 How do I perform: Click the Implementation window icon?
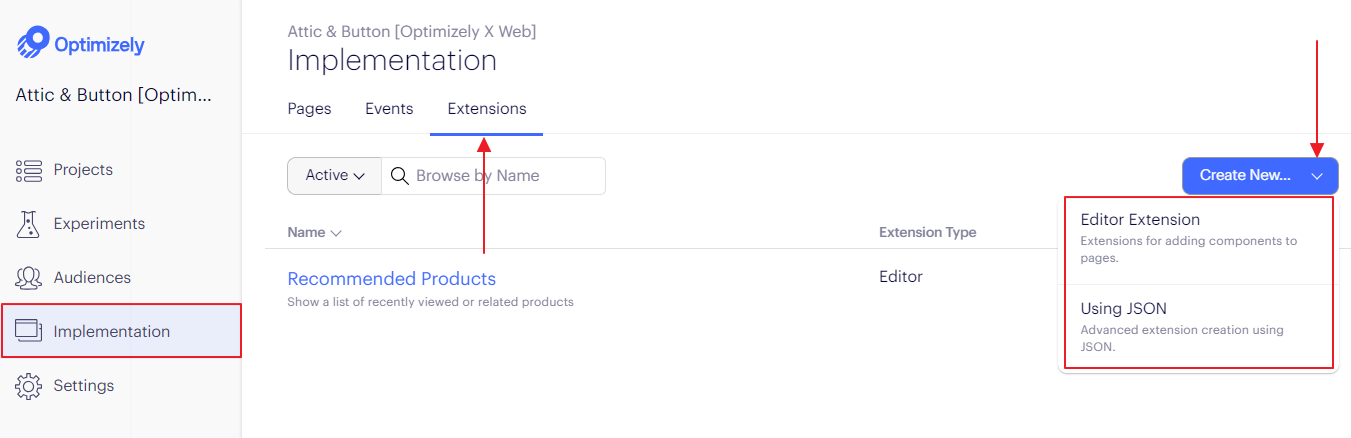[28, 331]
